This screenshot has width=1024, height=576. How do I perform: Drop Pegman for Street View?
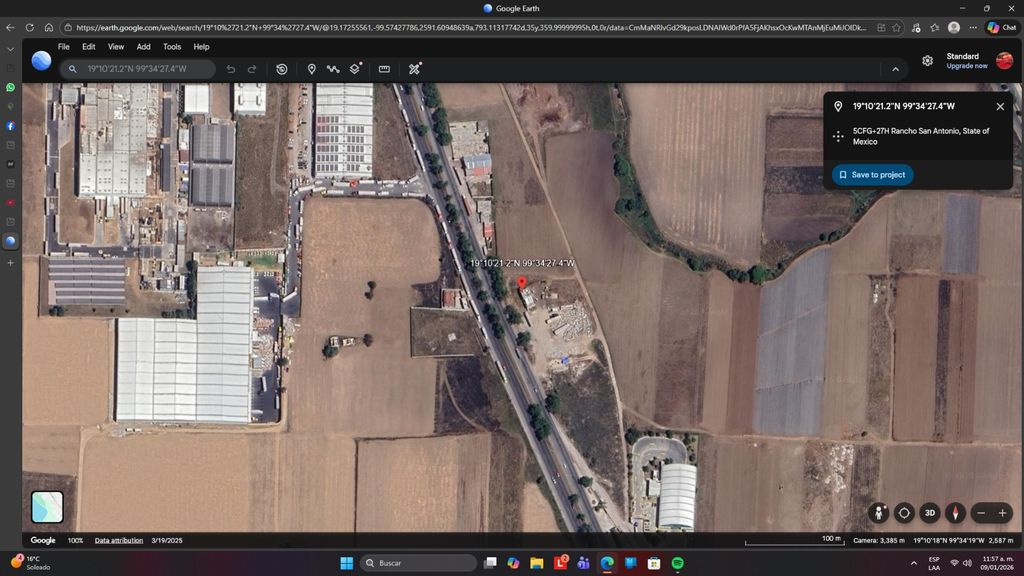coord(879,513)
